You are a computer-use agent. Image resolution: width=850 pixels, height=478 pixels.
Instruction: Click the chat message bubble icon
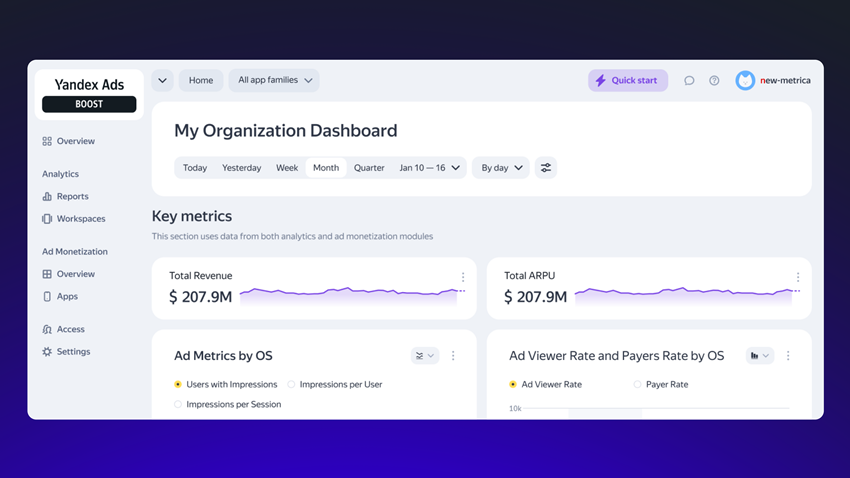coord(689,81)
